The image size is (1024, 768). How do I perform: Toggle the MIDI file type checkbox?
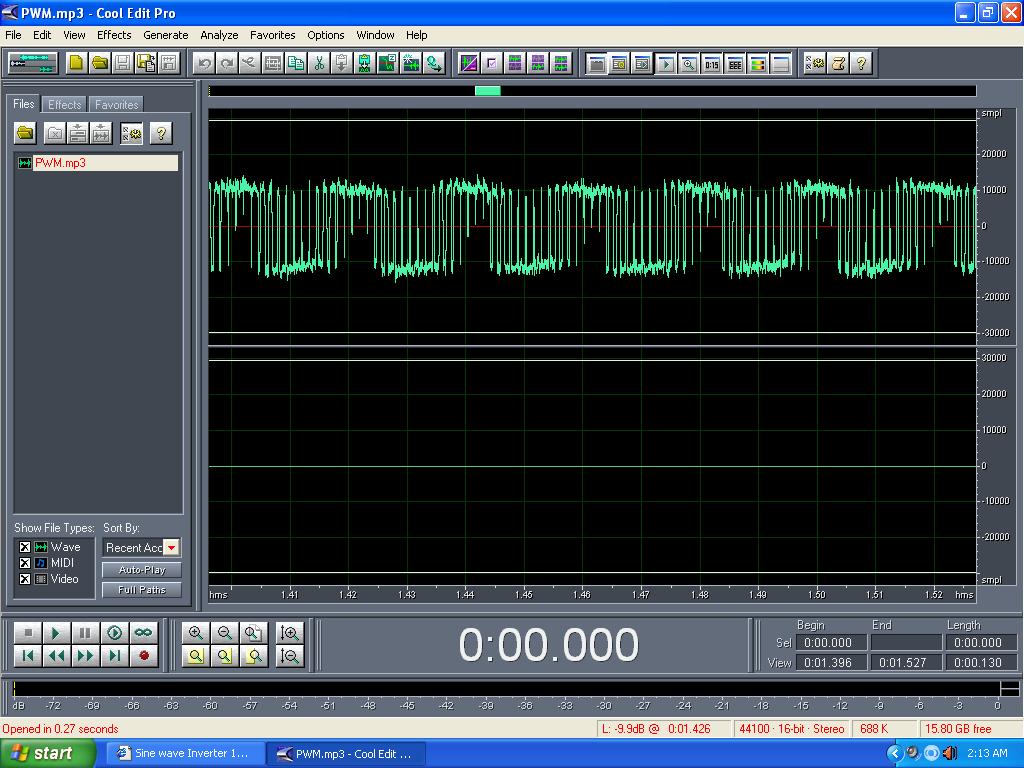tap(25, 563)
